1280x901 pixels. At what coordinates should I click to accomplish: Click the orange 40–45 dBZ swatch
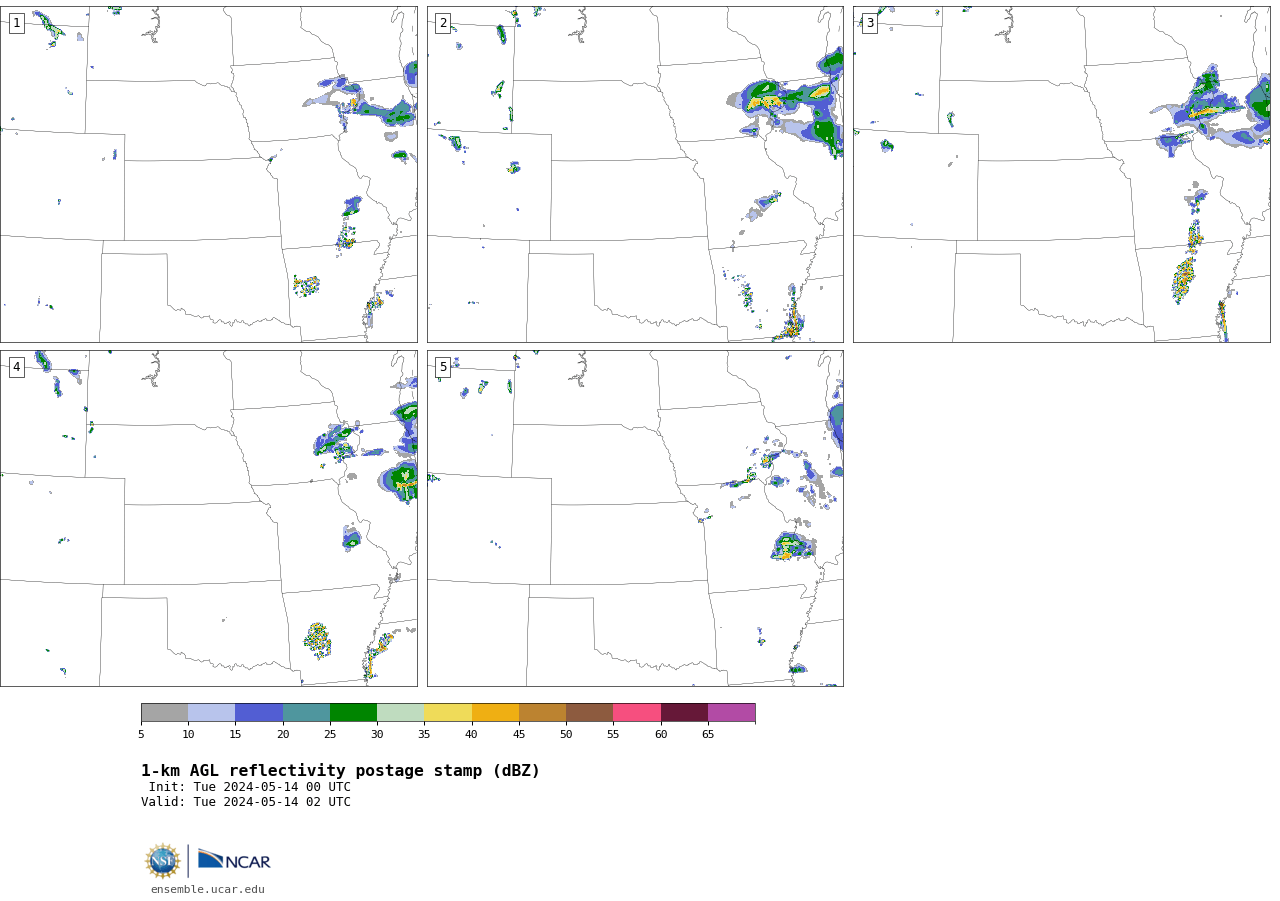pos(495,712)
